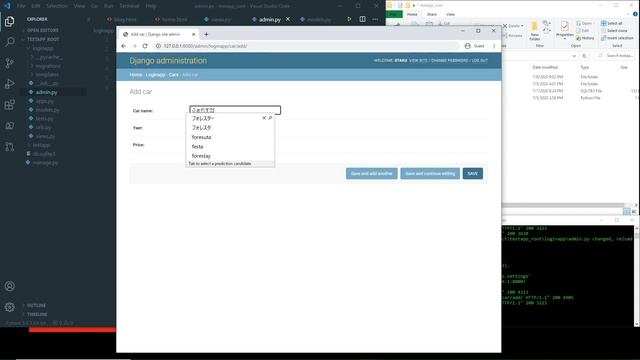The image size is (640, 360).
Task: Click the LOG OUT link
Action: 480,60
